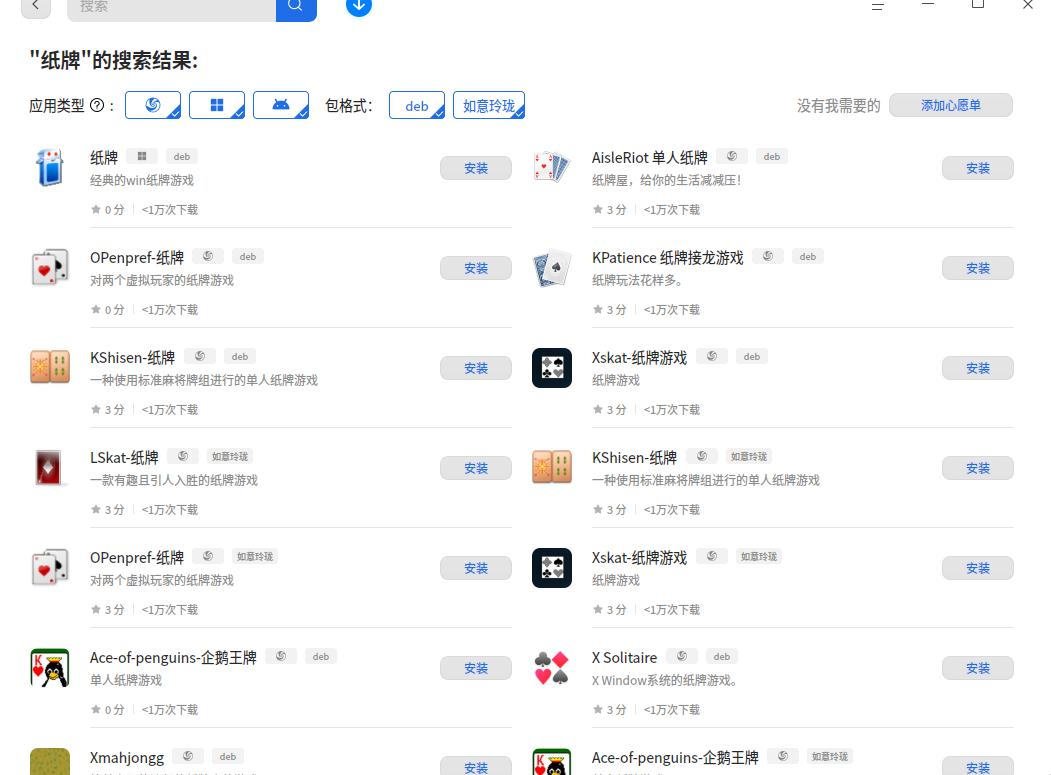Viewport: 1051px width, 775px height.
Task: Install Xskat-纸牌游戏 如意玲珑 version
Action: [x=977, y=568]
